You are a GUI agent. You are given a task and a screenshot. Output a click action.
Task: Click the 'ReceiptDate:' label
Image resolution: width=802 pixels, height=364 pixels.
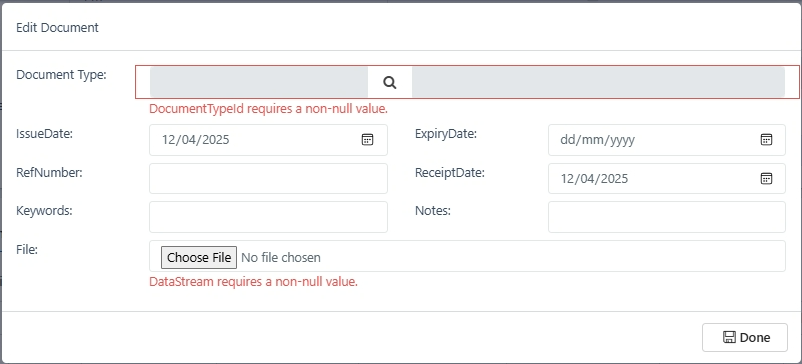(x=450, y=173)
